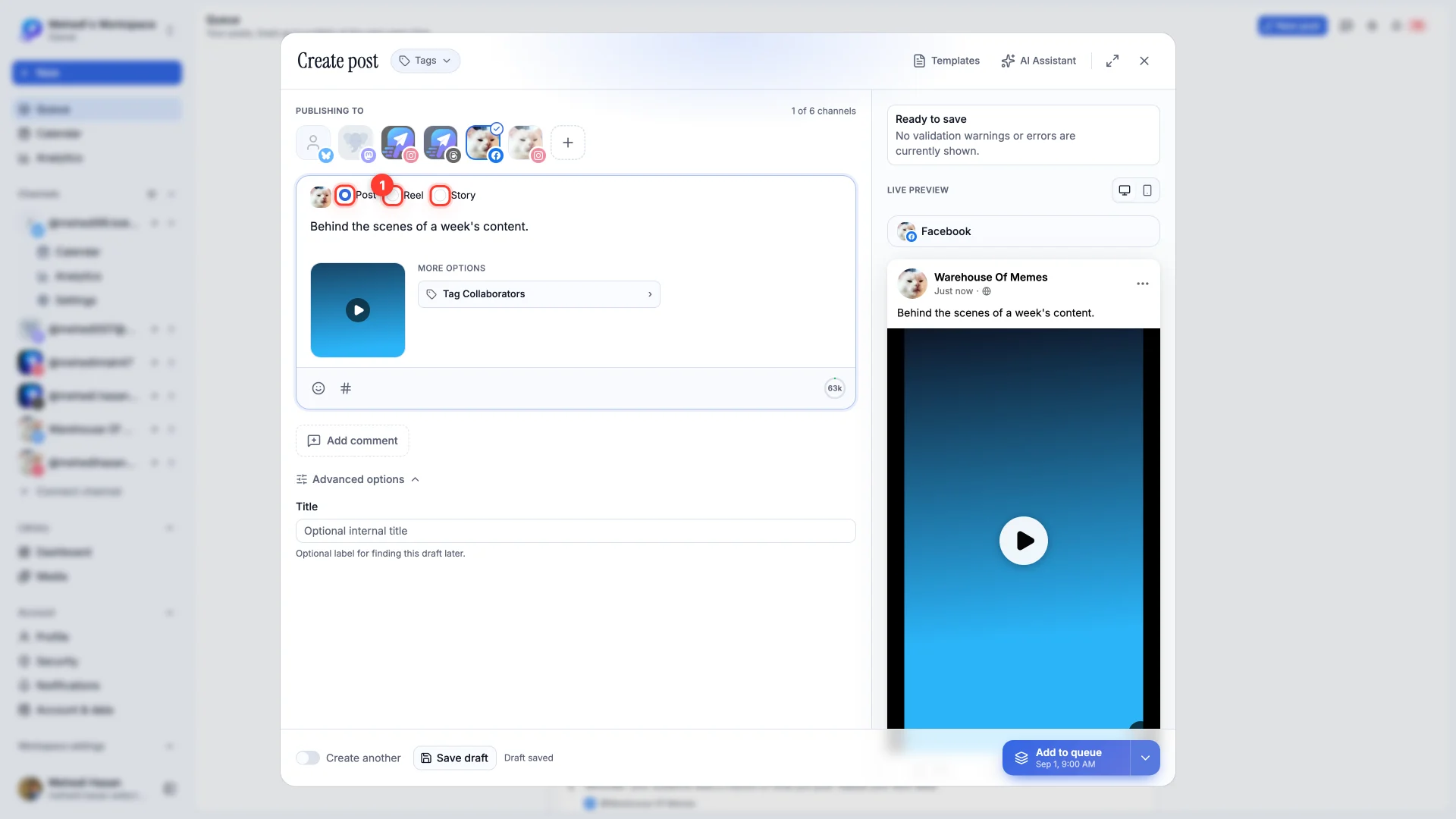Screen dimensions: 1456x819
Task: Select the Bluesky channel avatar
Action: click(x=313, y=143)
